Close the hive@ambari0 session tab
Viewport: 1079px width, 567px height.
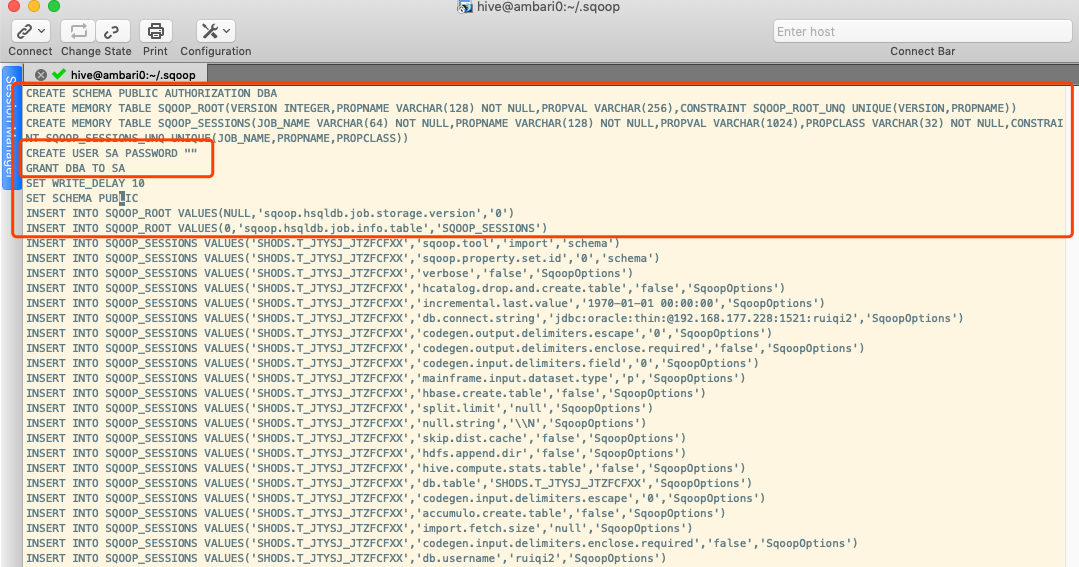click(x=41, y=74)
